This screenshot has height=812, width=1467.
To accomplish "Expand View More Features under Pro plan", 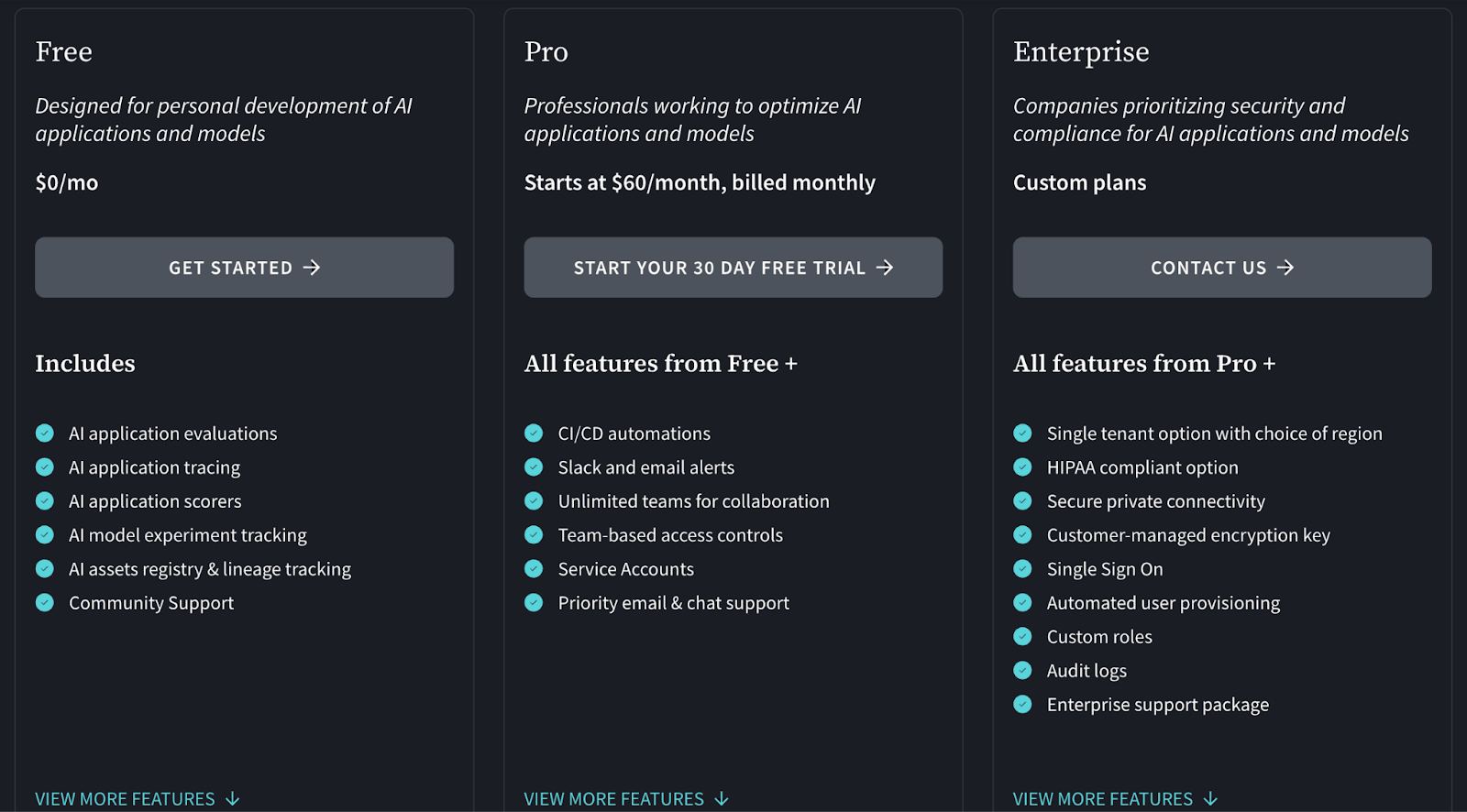I will click(x=626, y=798).
